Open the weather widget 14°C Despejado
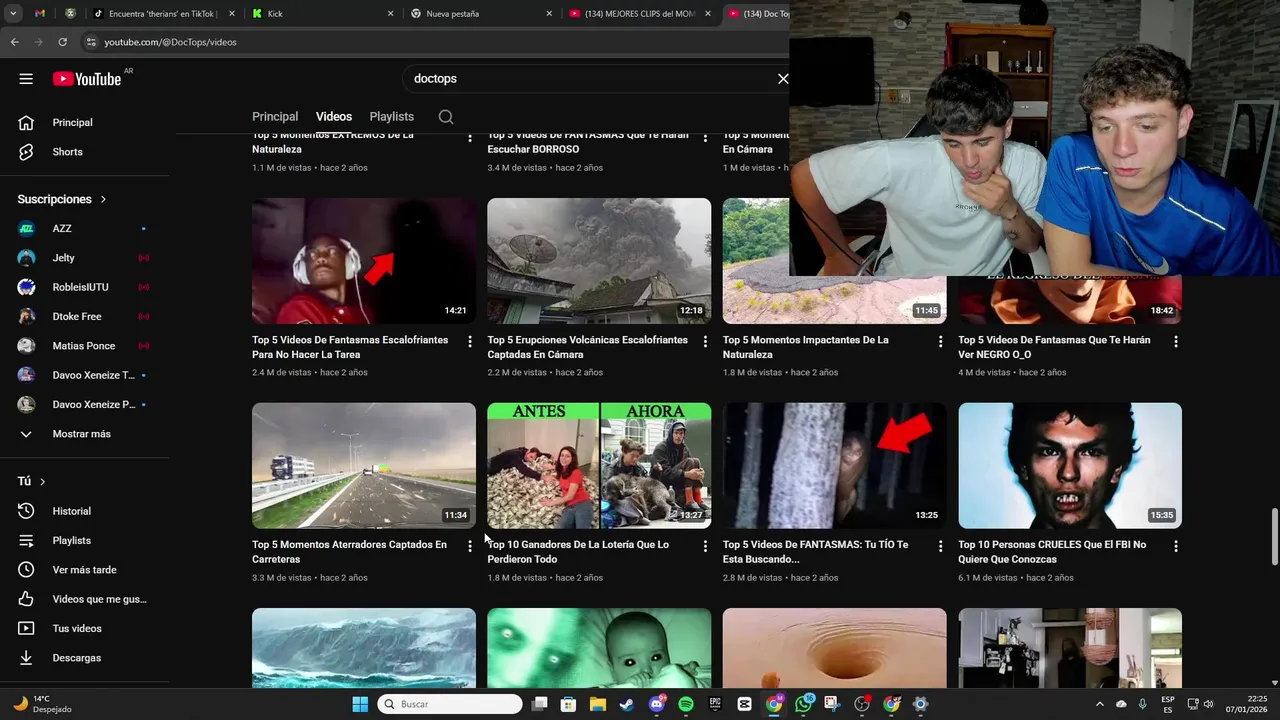The height and width of the screenshot is (720, 1280). pyautogui.click(x=43, y=704)
